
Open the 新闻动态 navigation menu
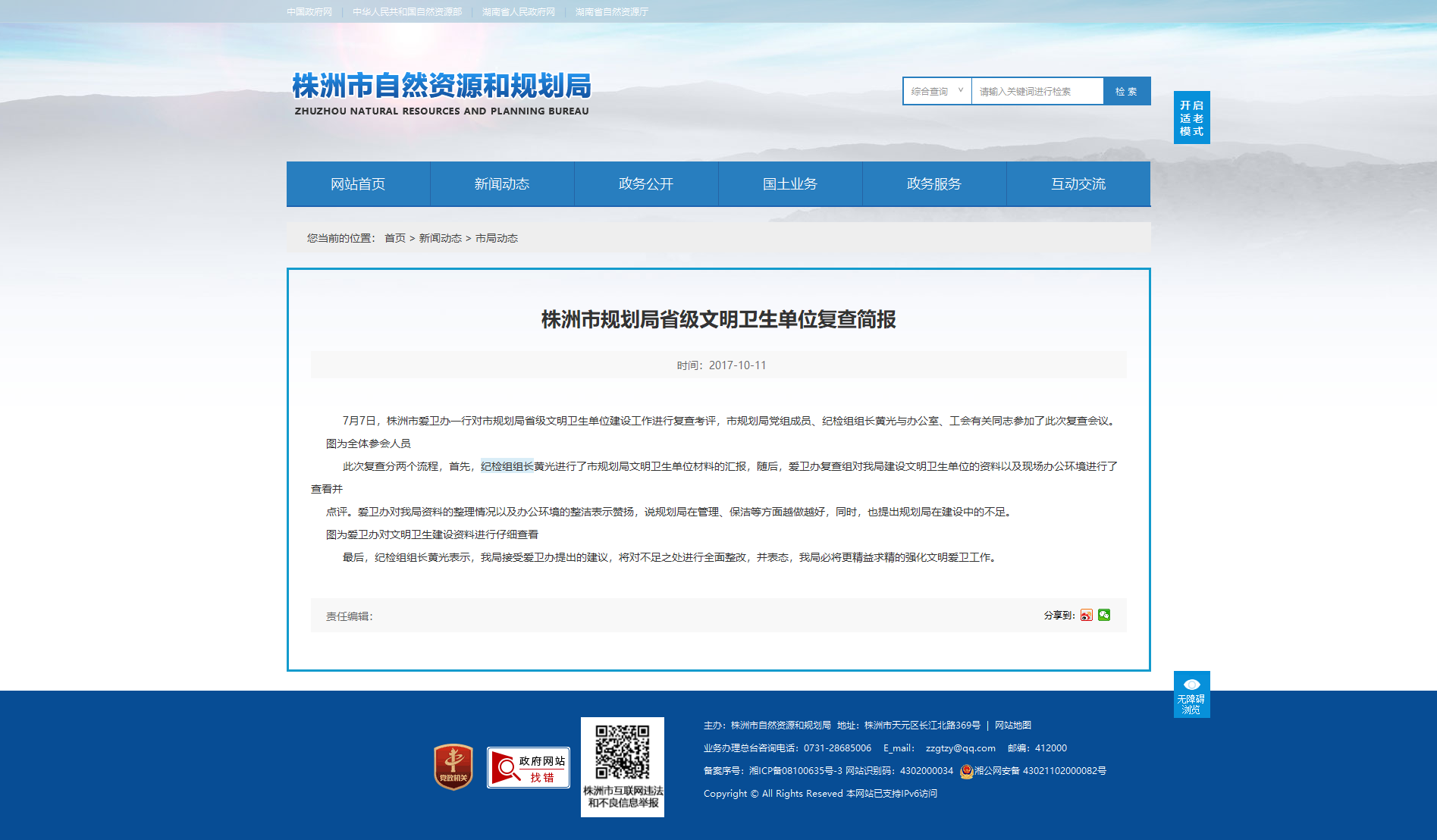(502, 183)
